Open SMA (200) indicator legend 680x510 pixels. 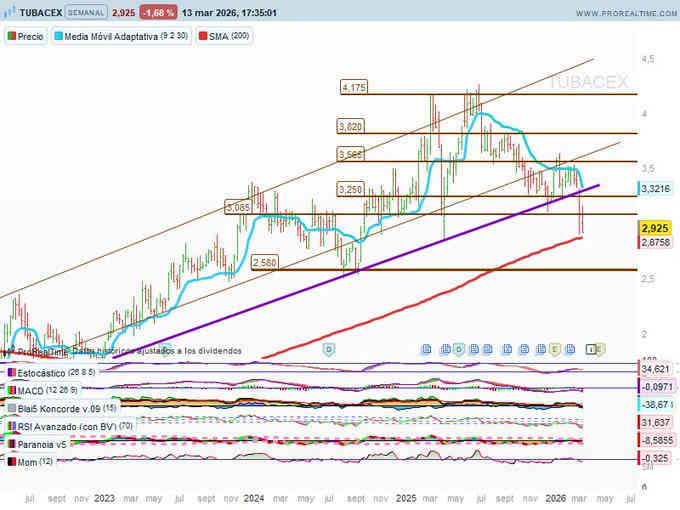[x=228, y=36]
